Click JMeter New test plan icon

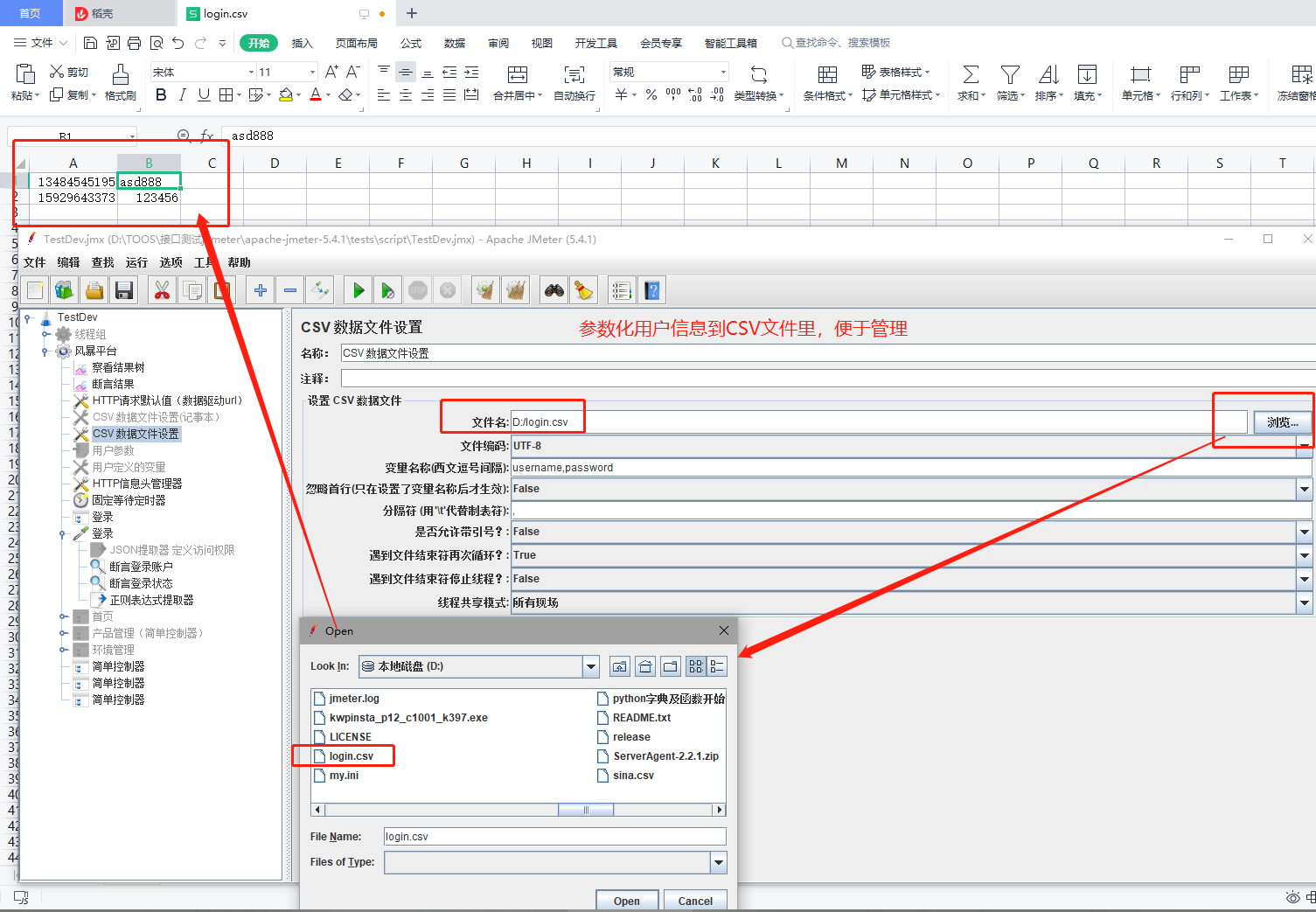[36, 290]
